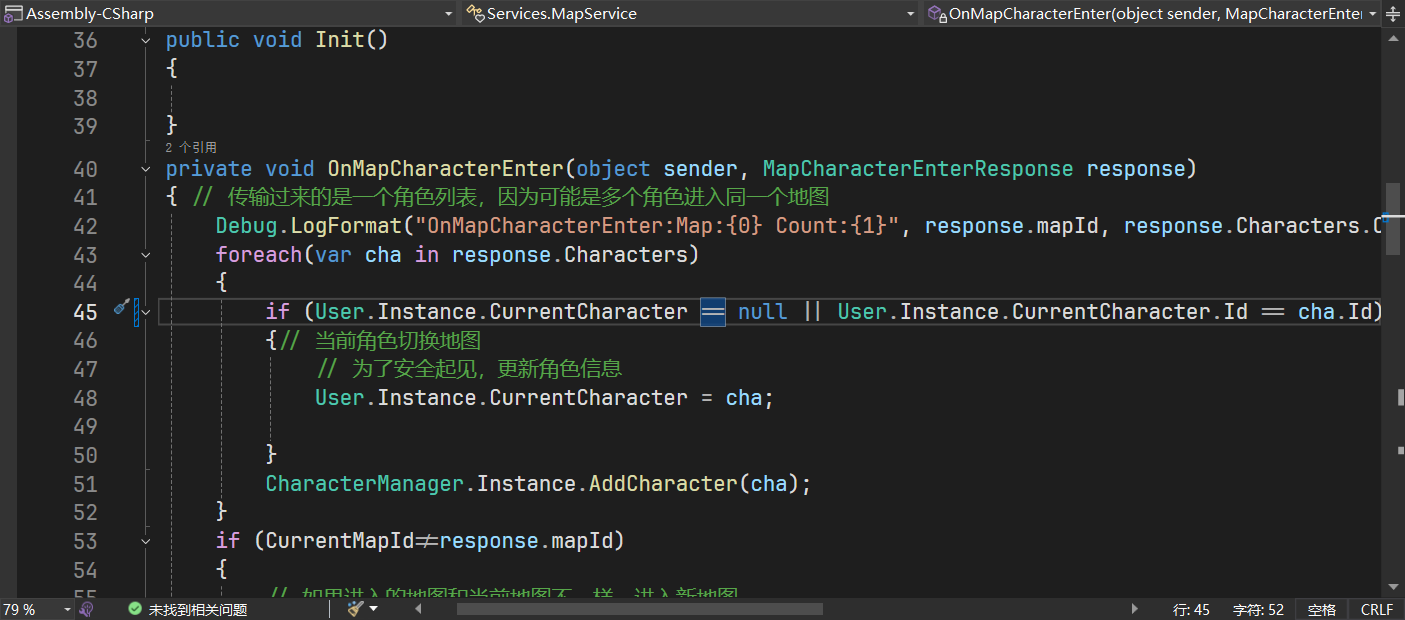This screenshot has width=1405, height=620.
Task: Click the 空格 indentation indicator in status bar
Action: (x=1321, y=609)
